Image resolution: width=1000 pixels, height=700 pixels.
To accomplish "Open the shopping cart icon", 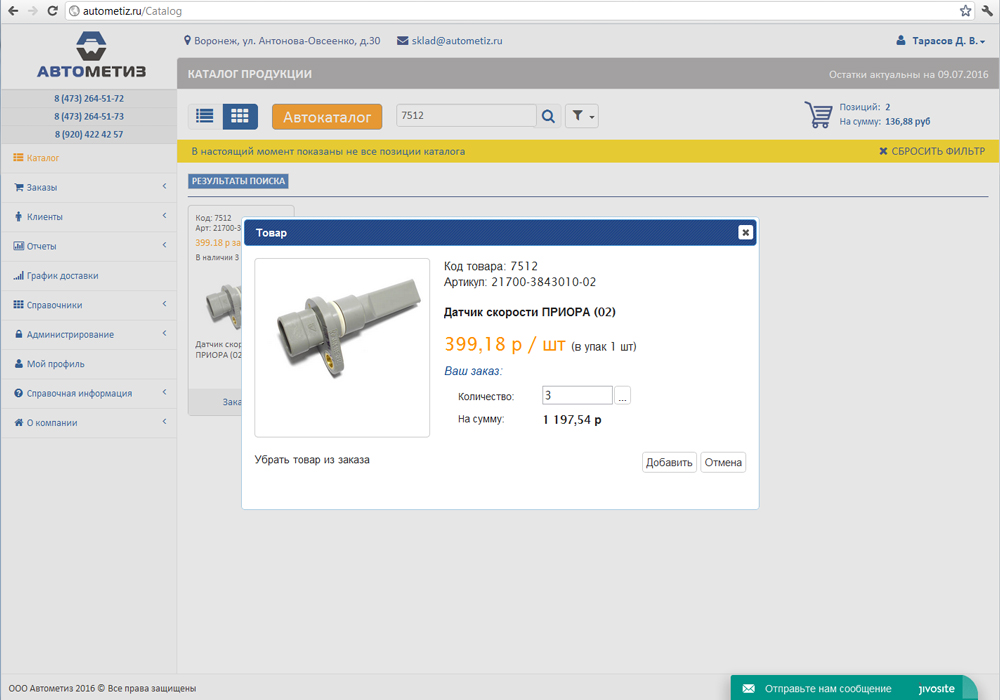I will [x=818, y=114].
